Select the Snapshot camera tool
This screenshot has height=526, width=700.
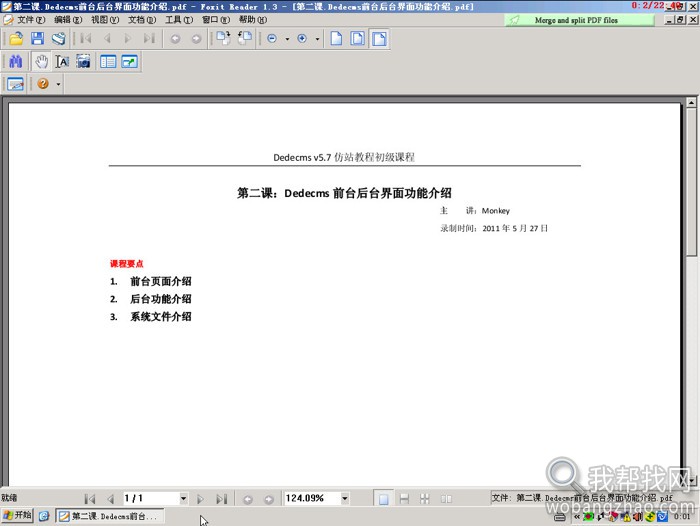point(83,62)
